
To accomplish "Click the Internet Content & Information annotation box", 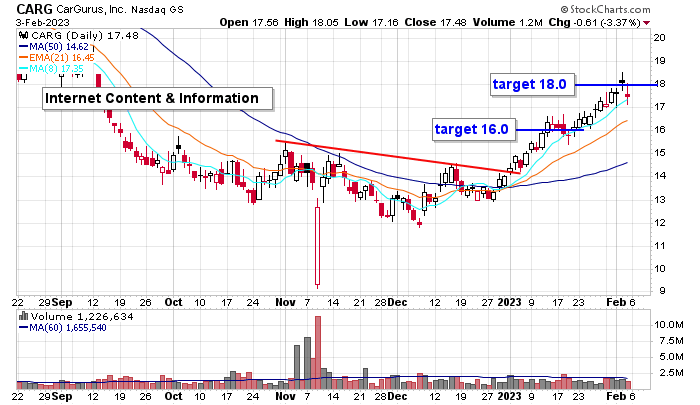I will (158, 99).
